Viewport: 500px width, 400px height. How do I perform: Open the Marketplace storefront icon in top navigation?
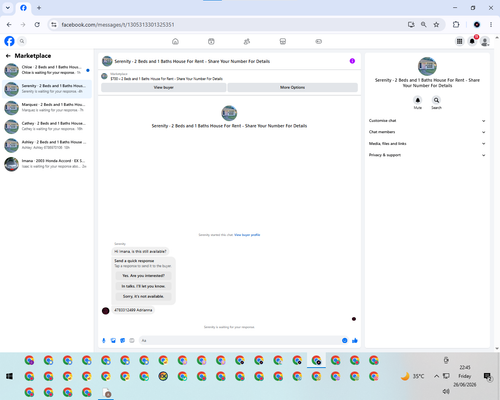283,41
